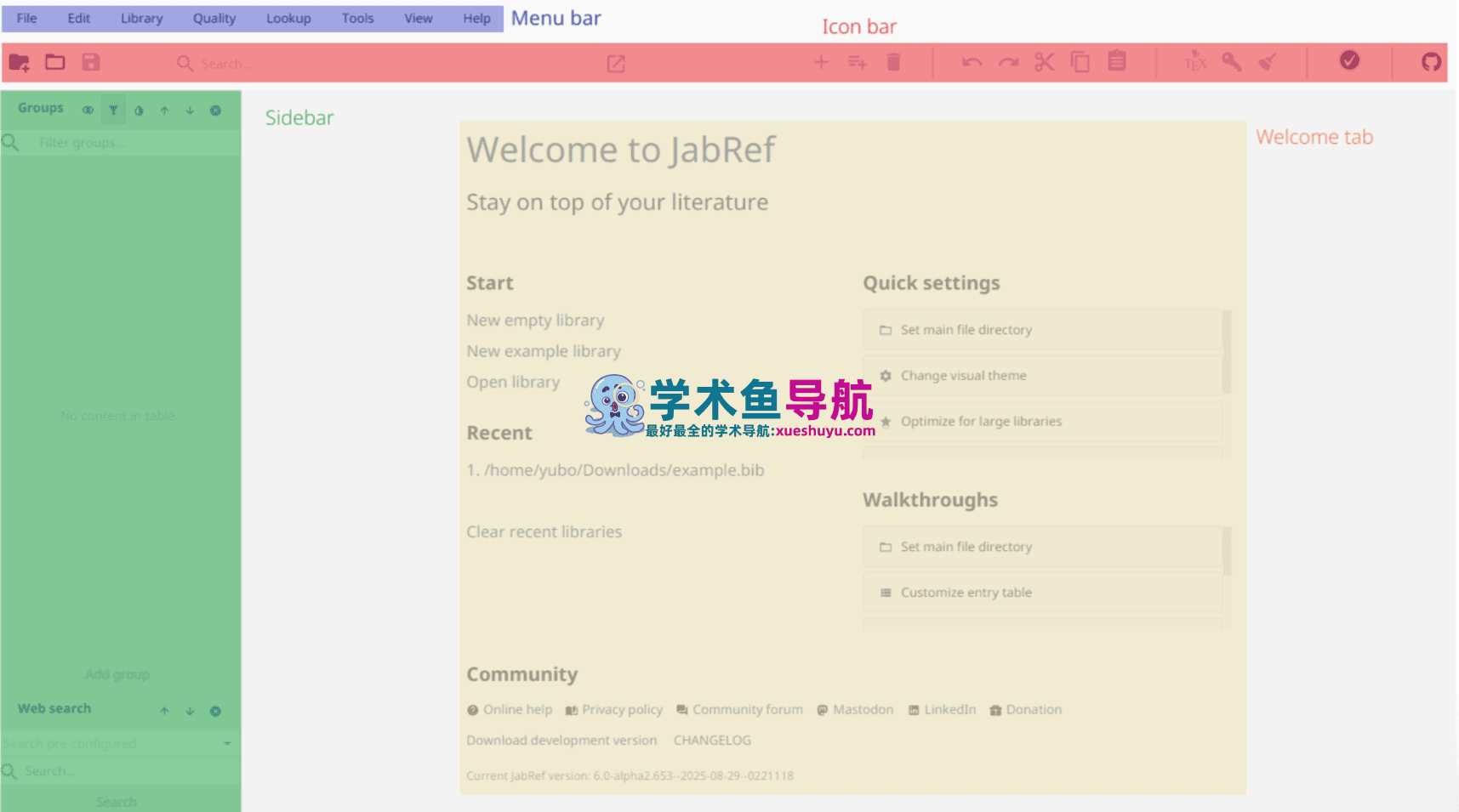Toggle invert groups selection icon
The width and height of the screenshot is (1459, 812).
(139, 111)
